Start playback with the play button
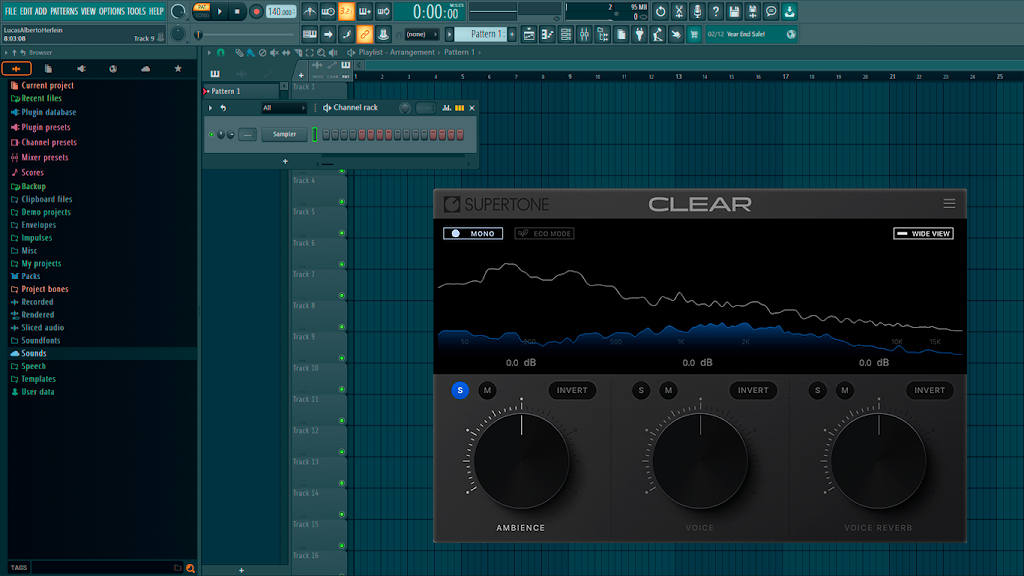The height and width of the screenshot is (576, 1024). click(220, 11)
